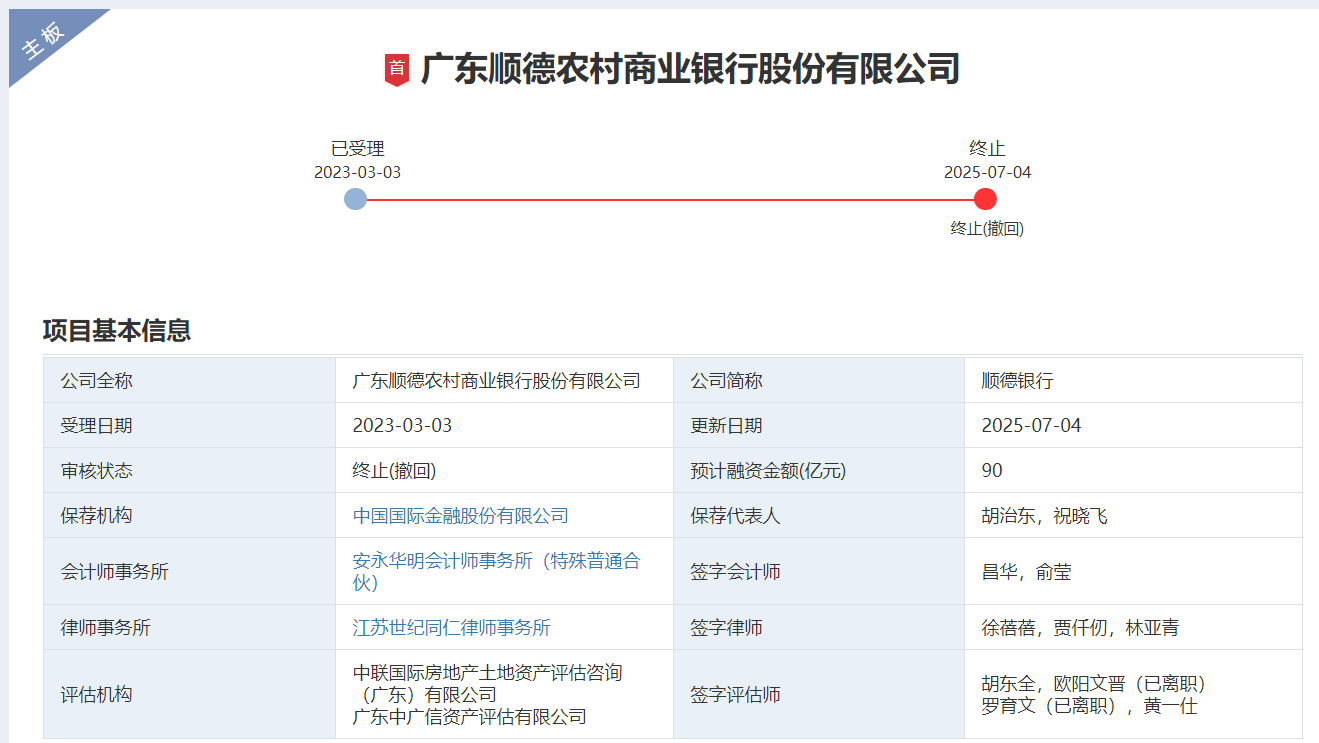Click the 徐蓓蓓，贾仟仞，林亚青 lawyers value
Image resolution: width=1319 pixels, height=743 pixels.
click(1081, 628)
